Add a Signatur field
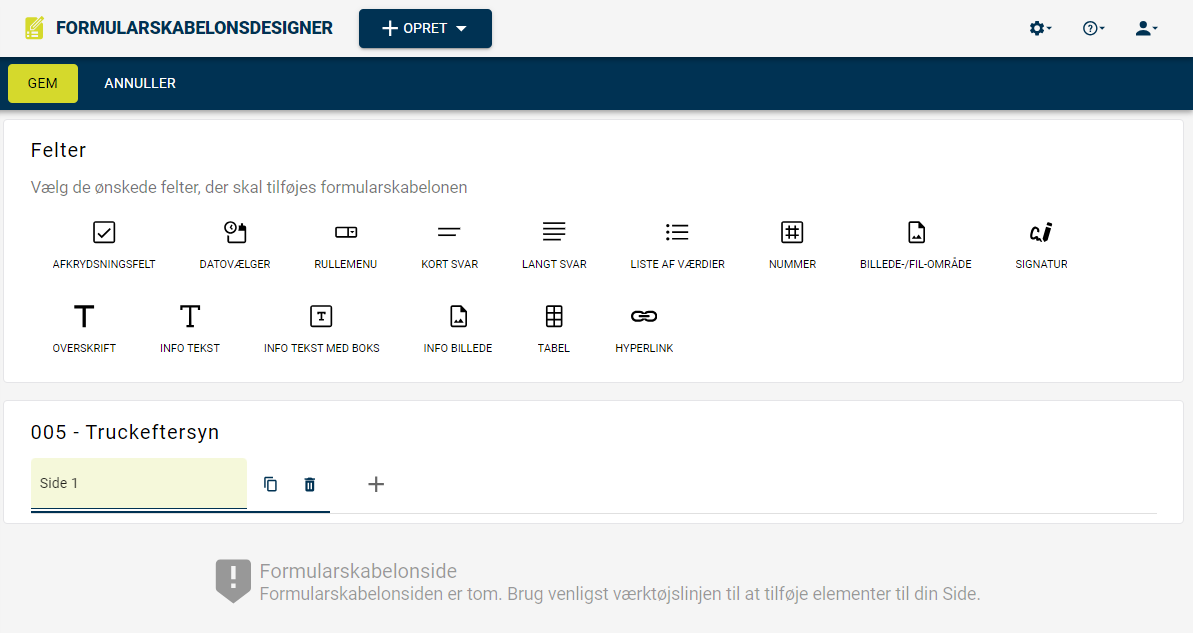This screenshot has width=1193, height=633. pos(1042,245)
